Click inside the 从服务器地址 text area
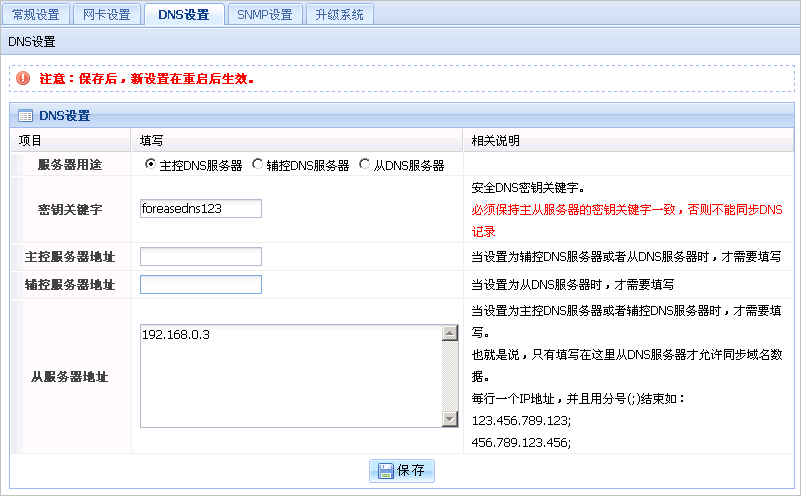This screenshot has width=801, height=496. (290, 376)
